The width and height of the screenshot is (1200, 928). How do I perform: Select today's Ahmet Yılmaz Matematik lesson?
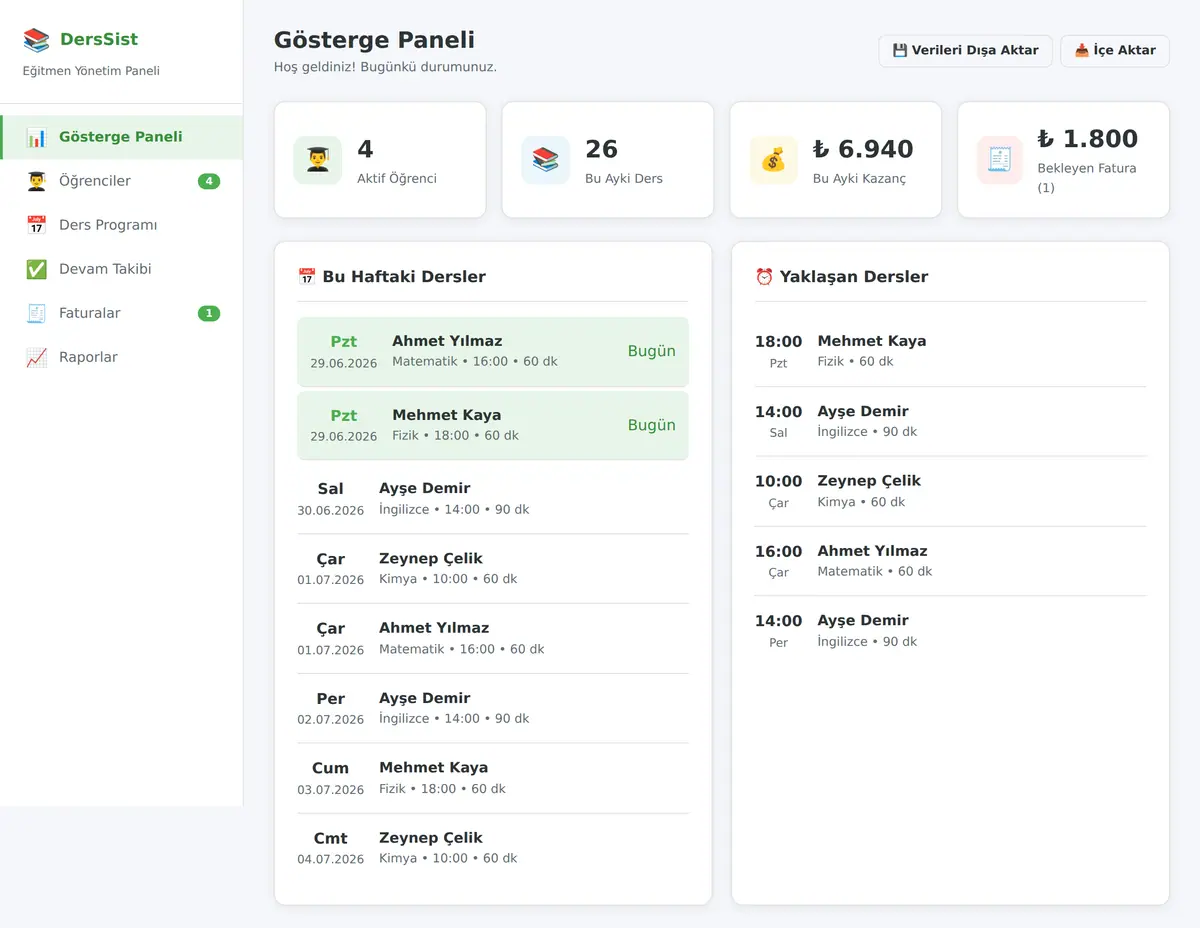pos(493,351)
